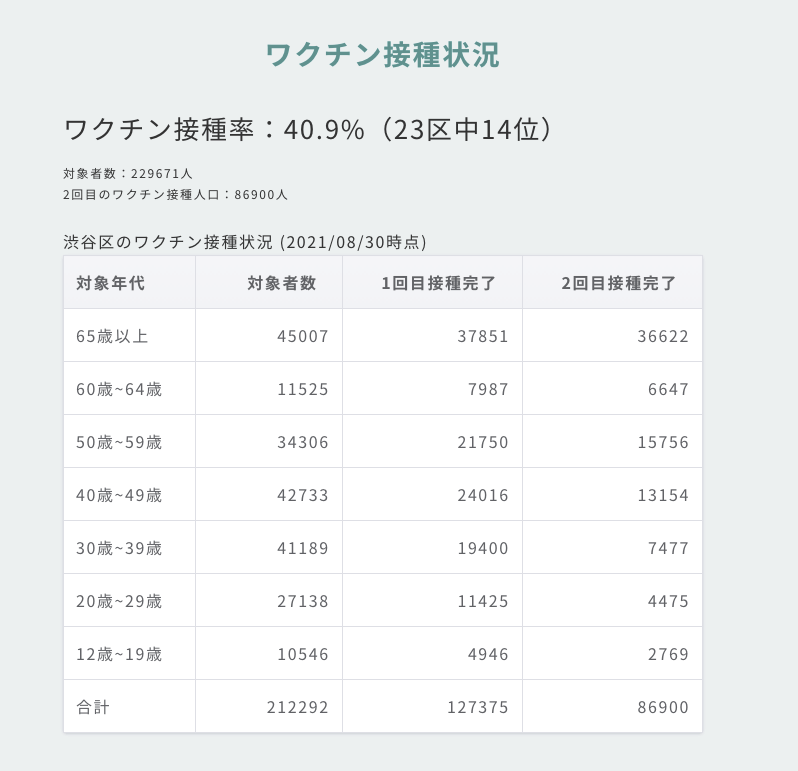Image resolution: width=798 pixels, height=771 pixels.
Task: Click the 対象者数：229671人 line
Action: pos(128,173)
